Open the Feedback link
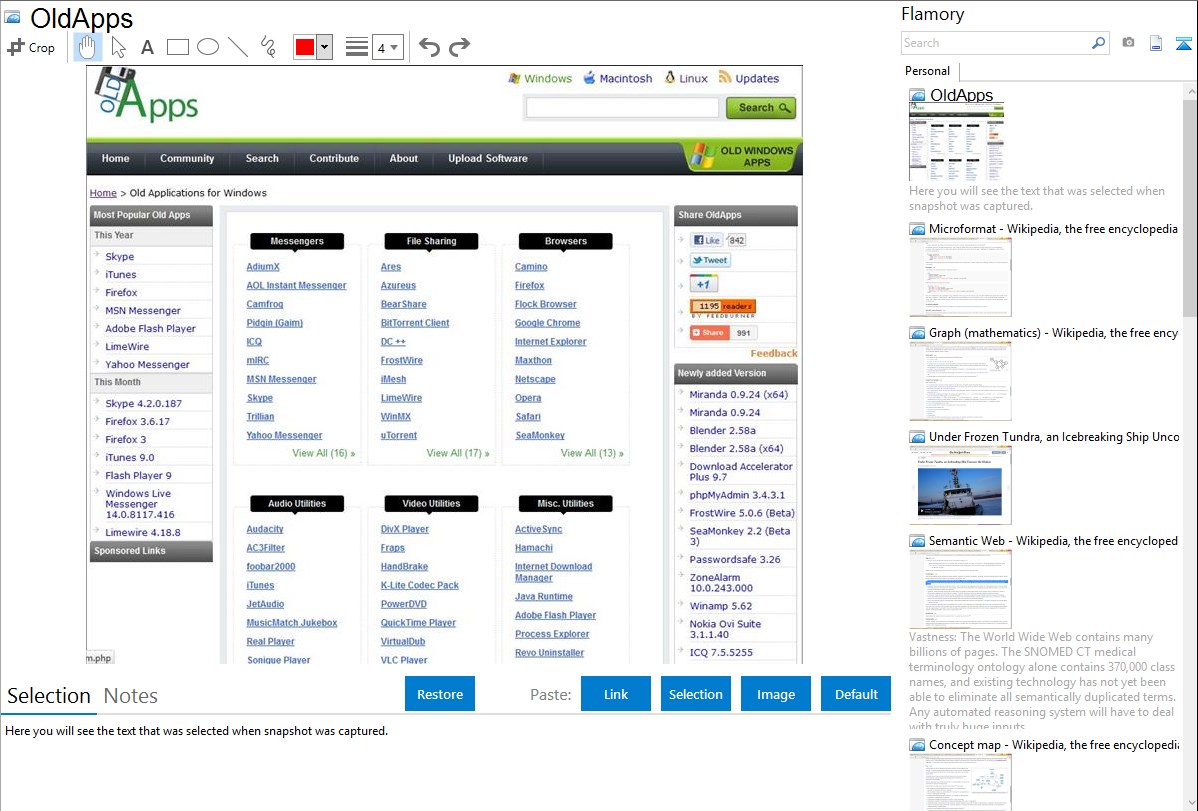This screenshot has height=811, width=1198. (773, 353)
